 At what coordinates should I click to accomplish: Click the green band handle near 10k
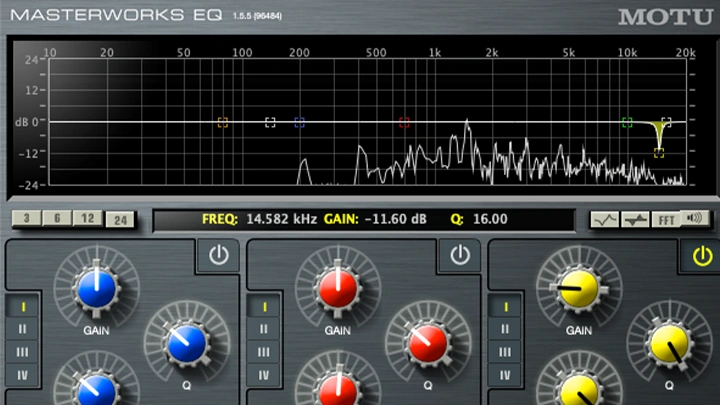pos(627,123)
